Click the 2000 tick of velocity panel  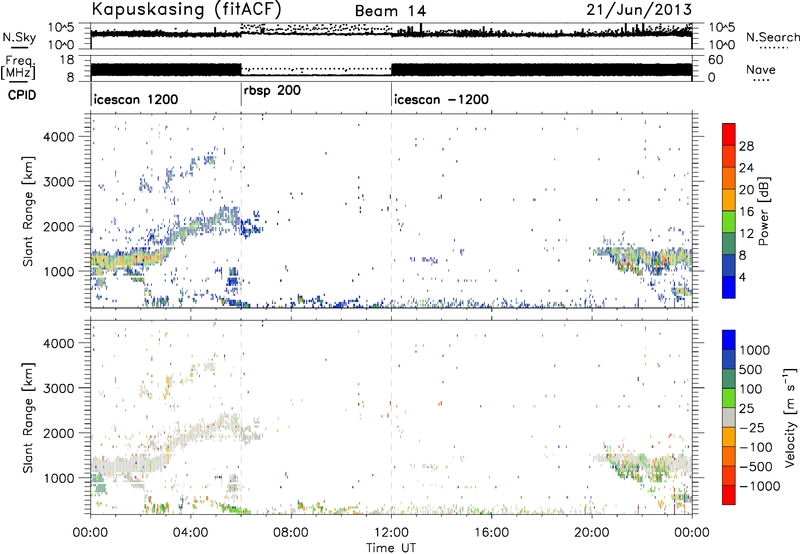pos(58,433)
